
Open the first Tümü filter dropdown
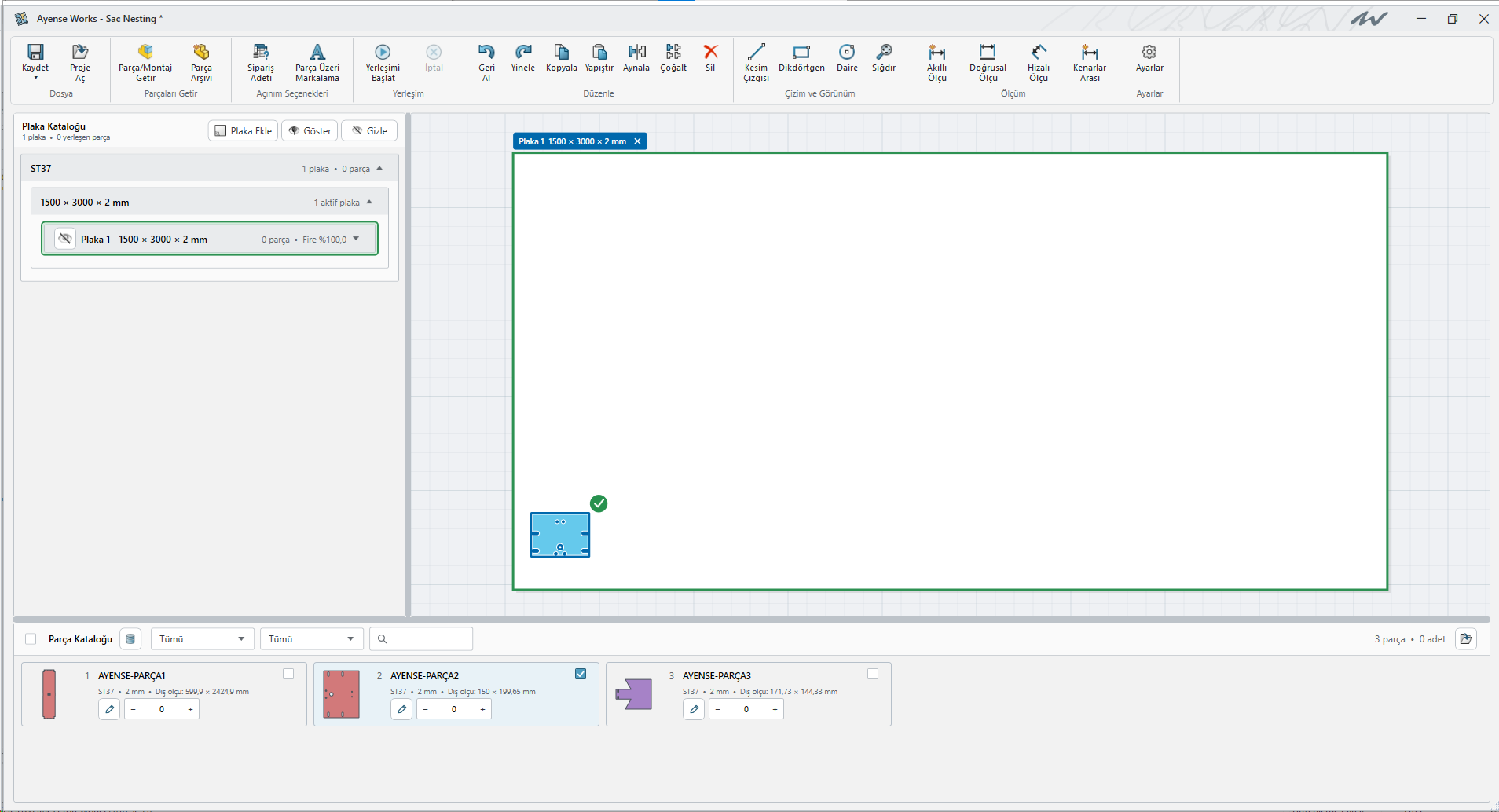coord(202,638)
